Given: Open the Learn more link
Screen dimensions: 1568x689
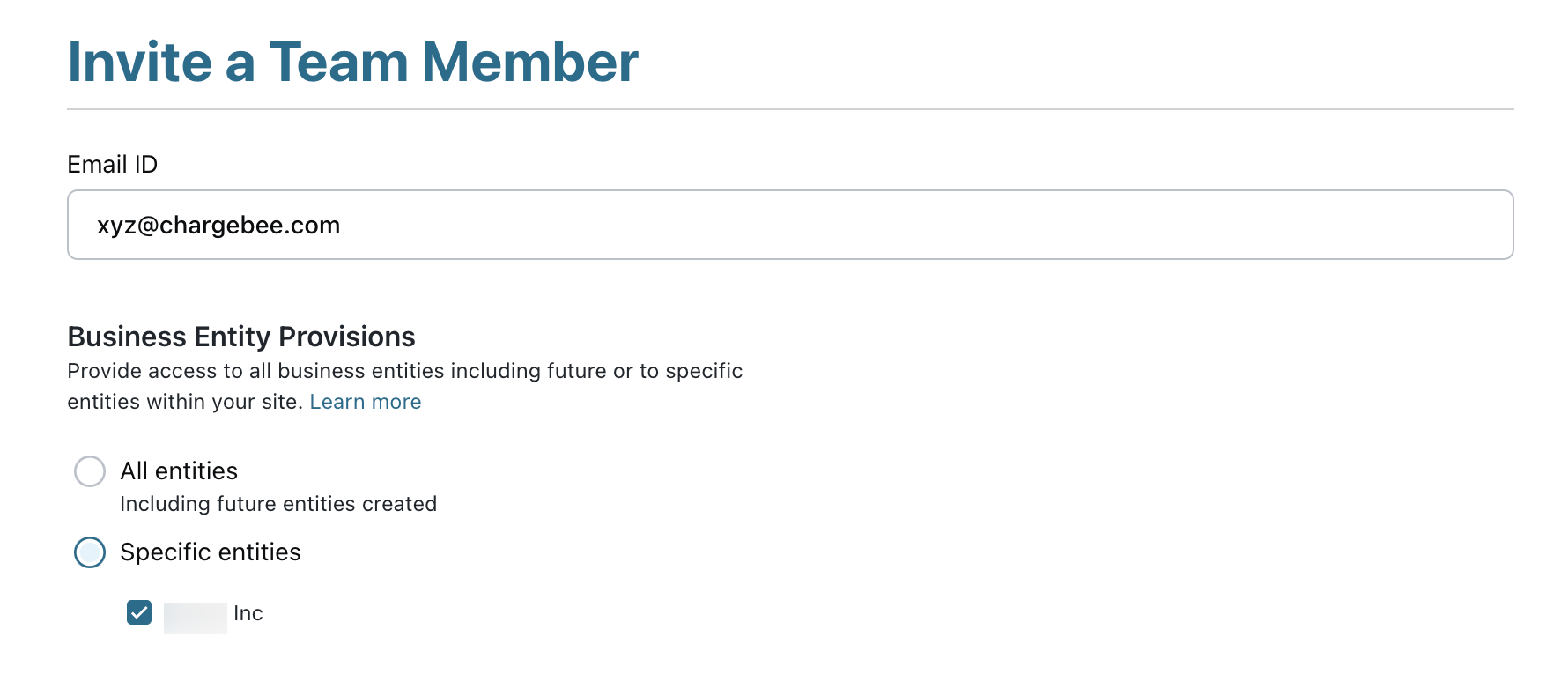Looking at the screenshot, I should pyautogui.click(x=365, y=402).
